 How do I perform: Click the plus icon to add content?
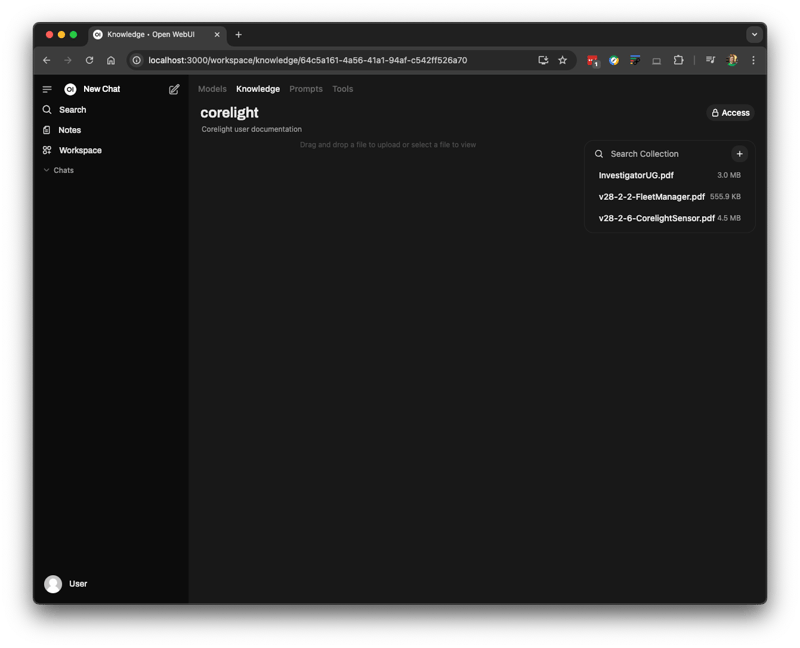point(739,154)
